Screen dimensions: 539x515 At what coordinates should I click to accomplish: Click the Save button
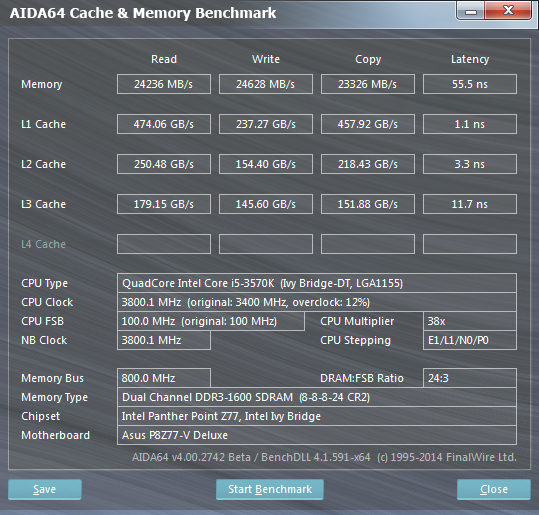coord(45,489)
